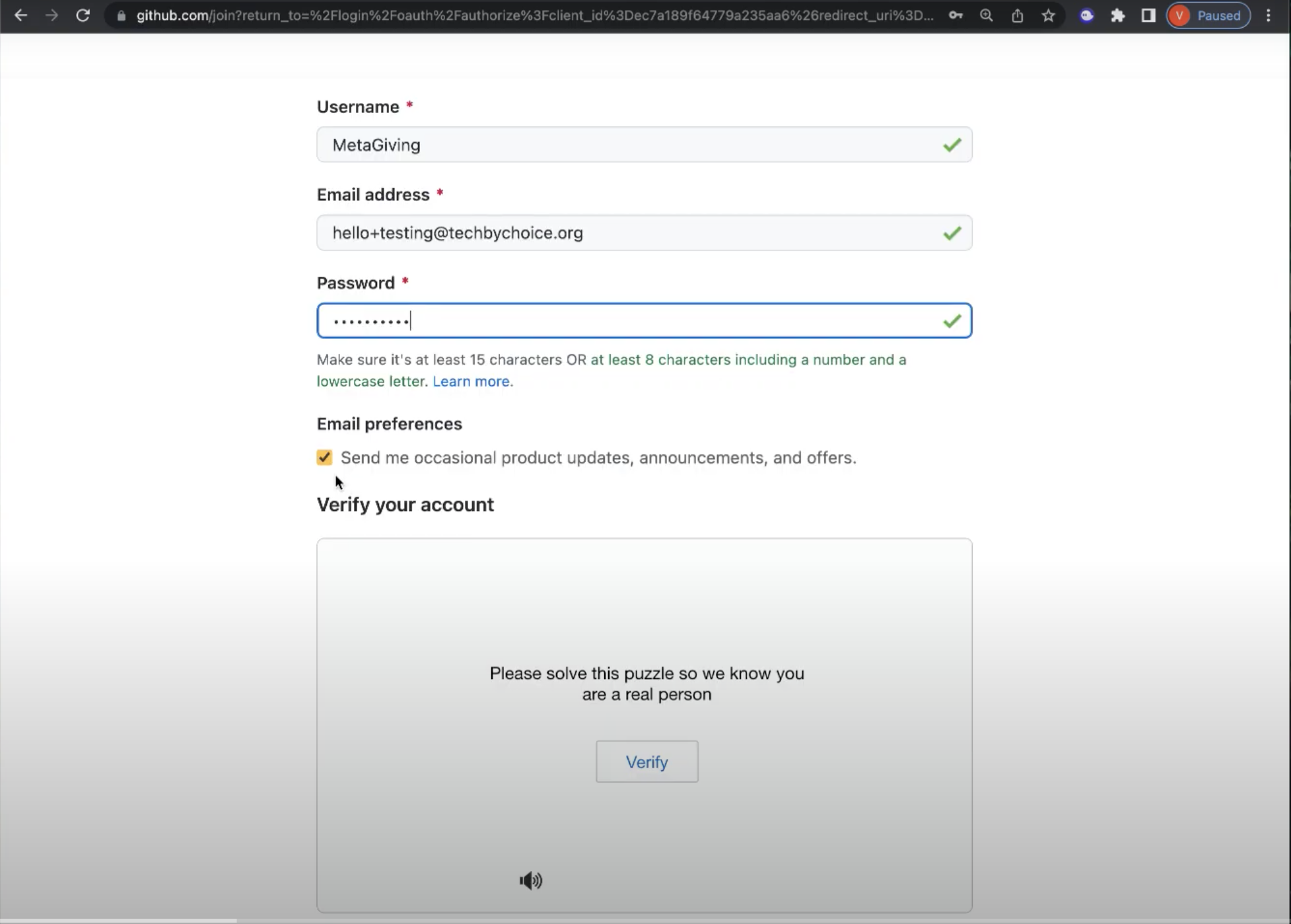Navigate forward using the browser arrow
Image resolution: width=1291 pixels, height=924 pixels.
[x=52, y=15]
